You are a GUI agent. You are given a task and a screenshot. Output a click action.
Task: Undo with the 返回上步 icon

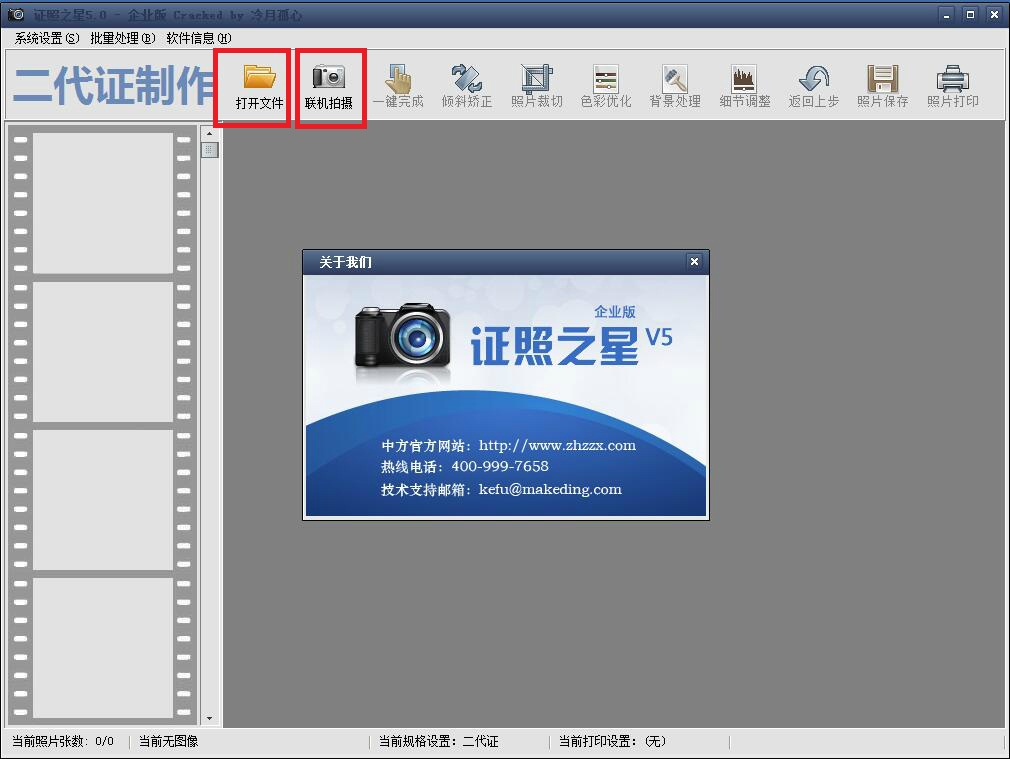coord(813,85)
